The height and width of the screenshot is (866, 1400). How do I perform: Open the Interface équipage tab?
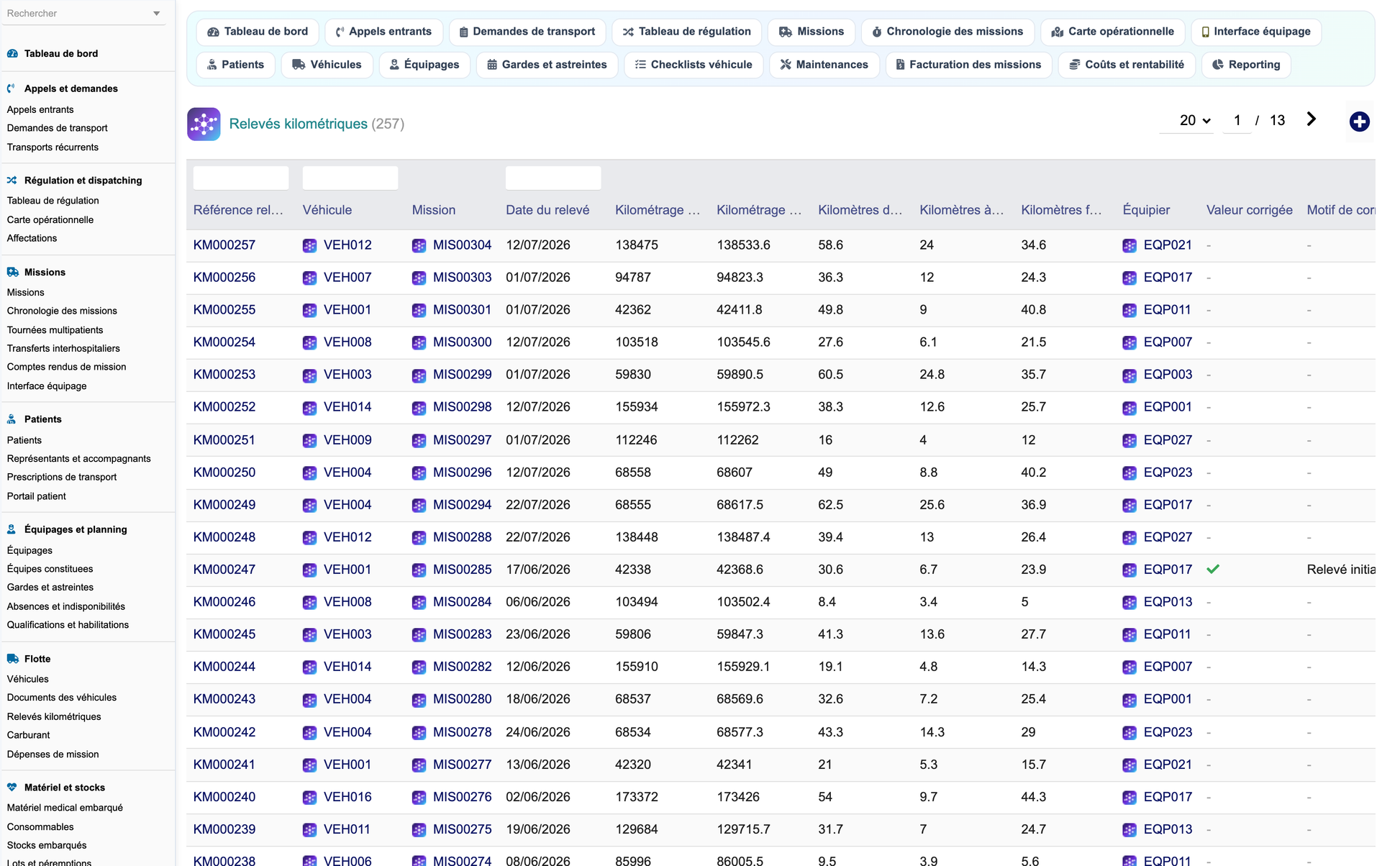1256,32
